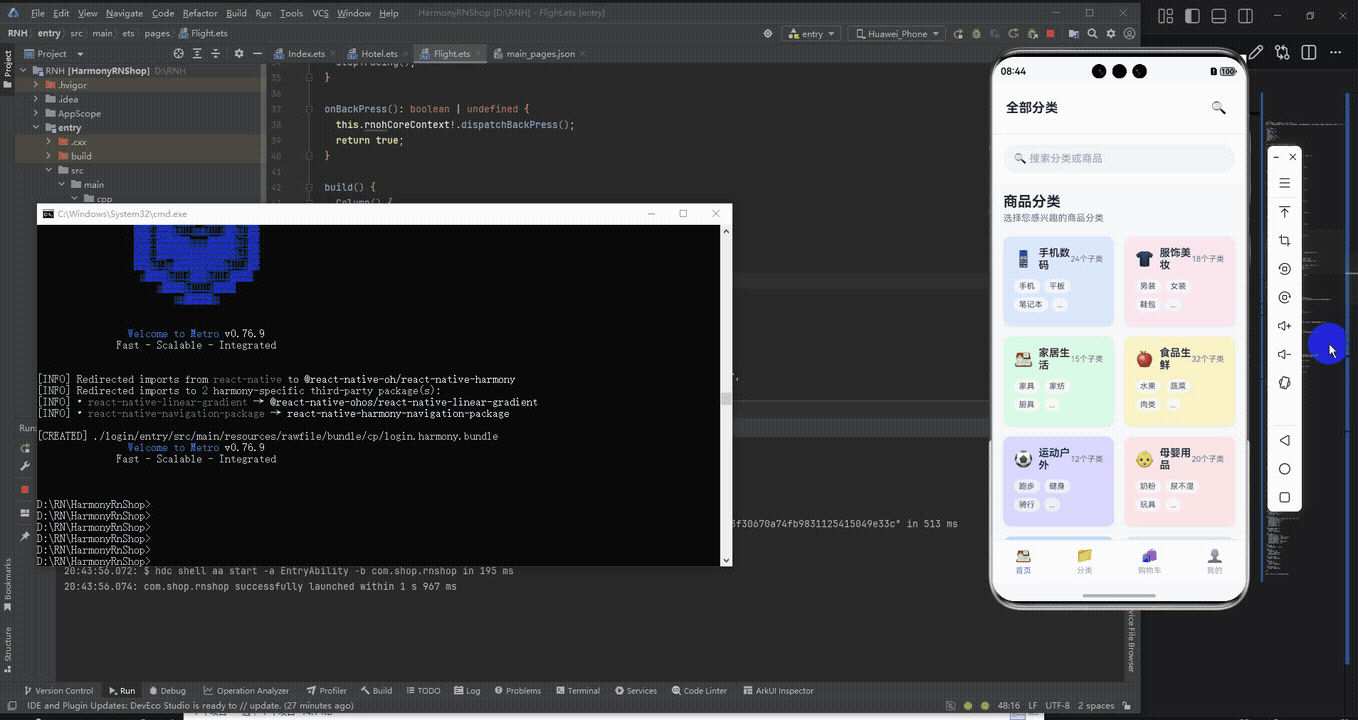Open the Code Linter tool window

[698, 690]
